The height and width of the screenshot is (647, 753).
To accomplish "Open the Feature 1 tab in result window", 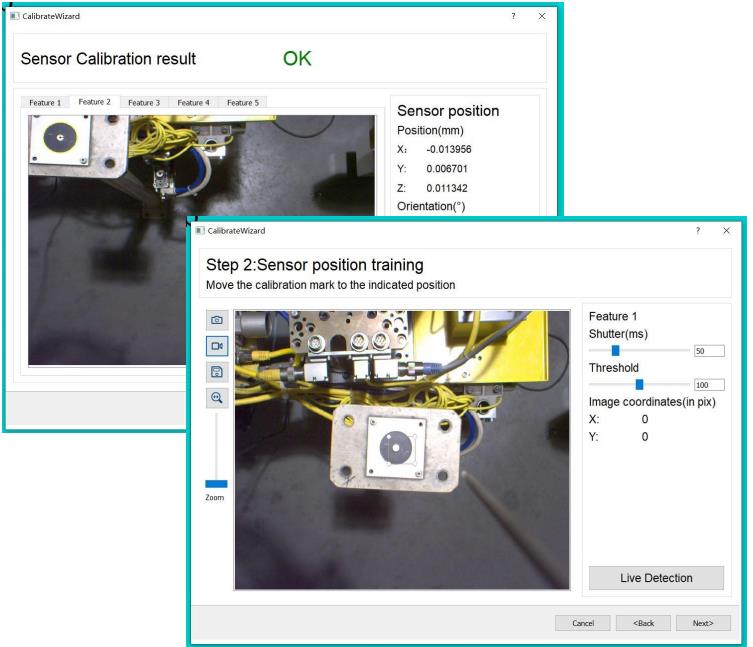I will [45, 103].
